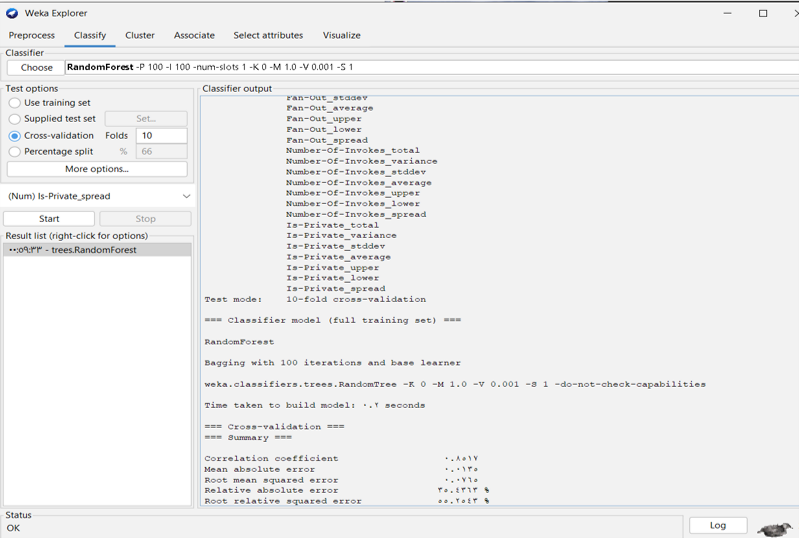Open the Log window
The height and width of the screenshot is (538, 799).
click(718, 525)
